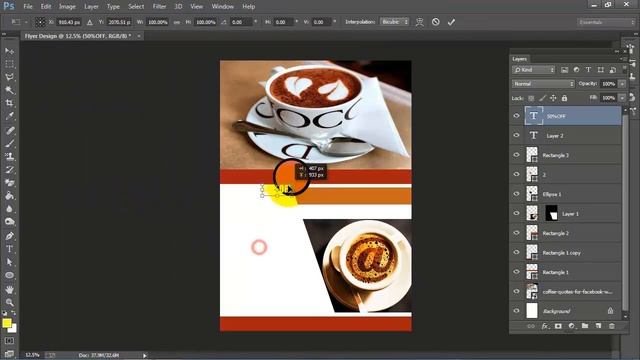
Task: Toggle maintain aspect ratio link icon
Action: (x=177, y=22)
